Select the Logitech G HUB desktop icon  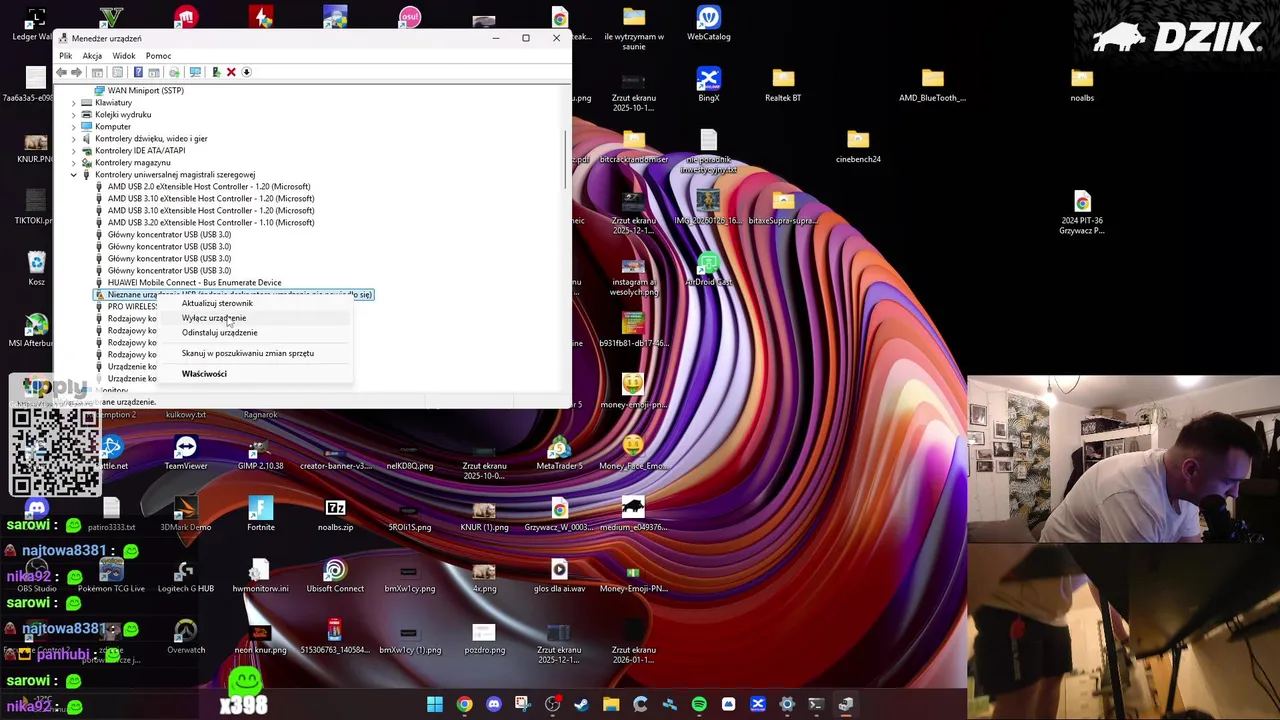point(186,576)
